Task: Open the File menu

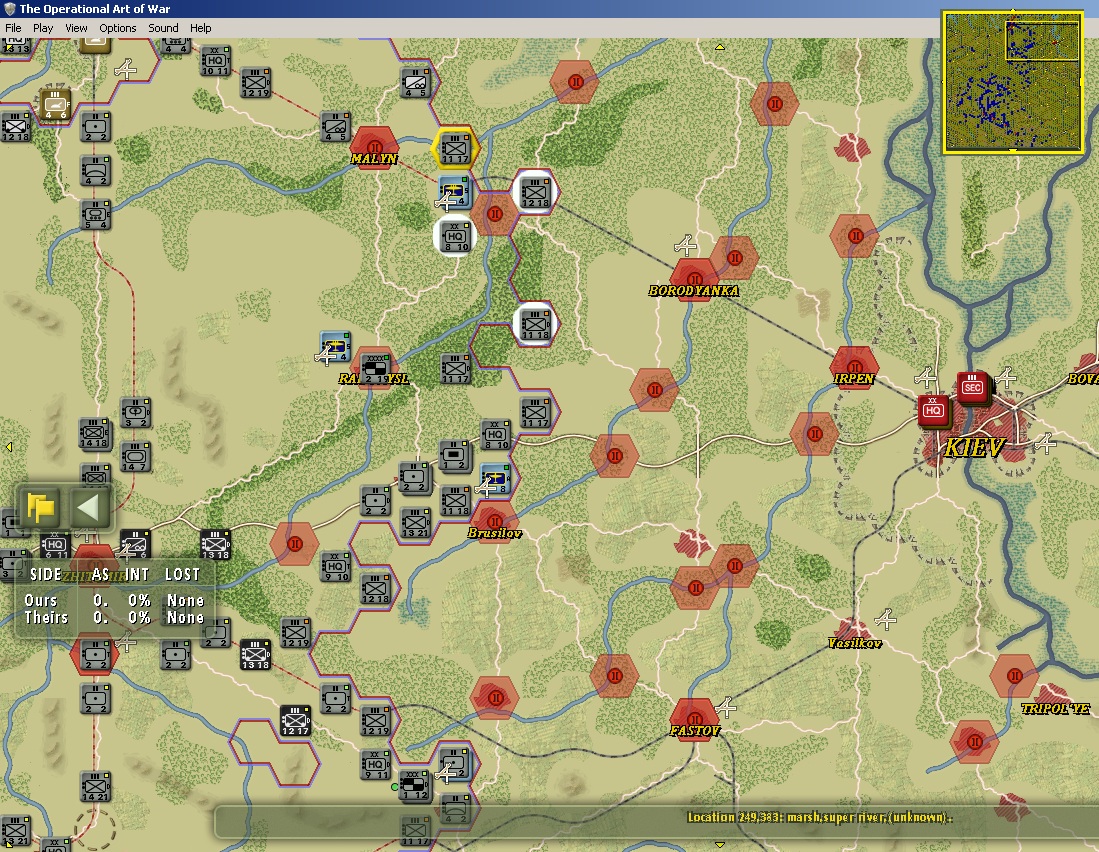Action: pos(13,28)
